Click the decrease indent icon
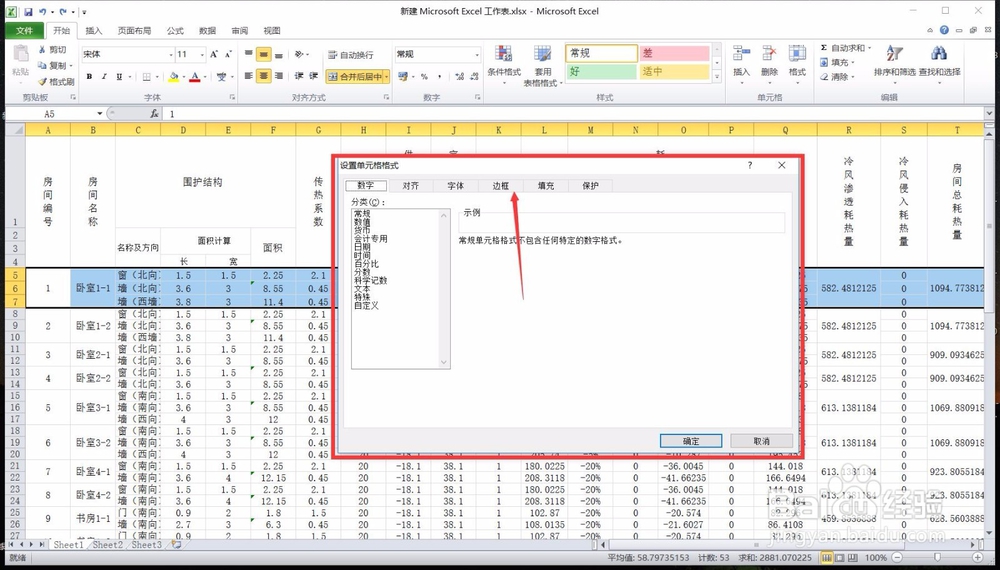1000x570 pixels. pos(298,76)
